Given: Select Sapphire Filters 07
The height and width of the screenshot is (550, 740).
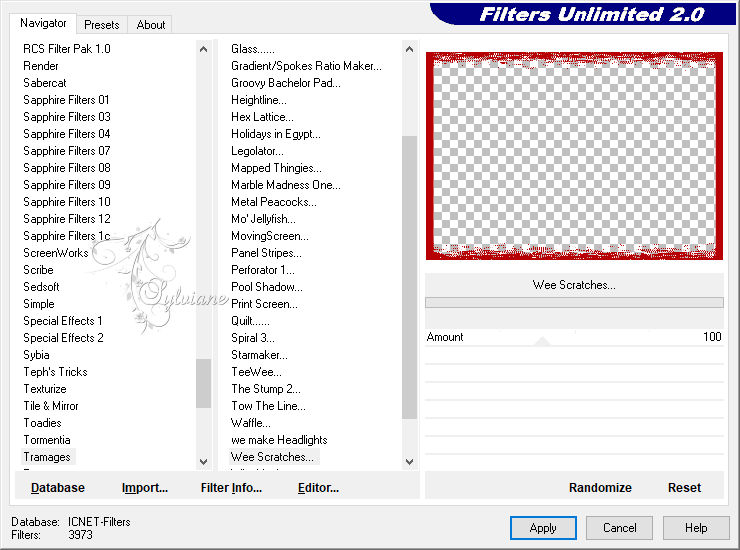Looking at the screenshot, I should pyautogui.click(x=67, y=151).
